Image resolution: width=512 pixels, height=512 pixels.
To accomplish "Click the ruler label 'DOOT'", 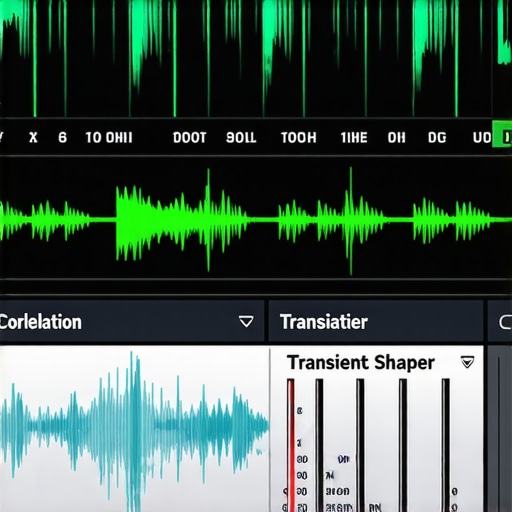I will click(x=189, y=138).
